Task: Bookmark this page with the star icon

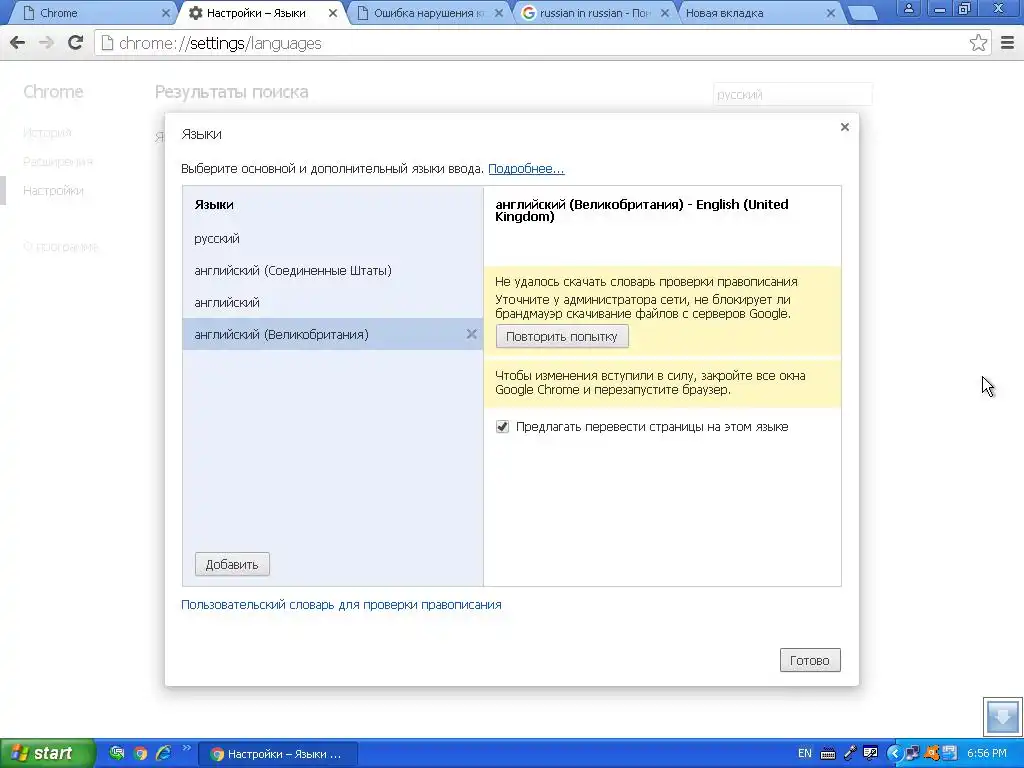Action: click(x=978, y=43)
